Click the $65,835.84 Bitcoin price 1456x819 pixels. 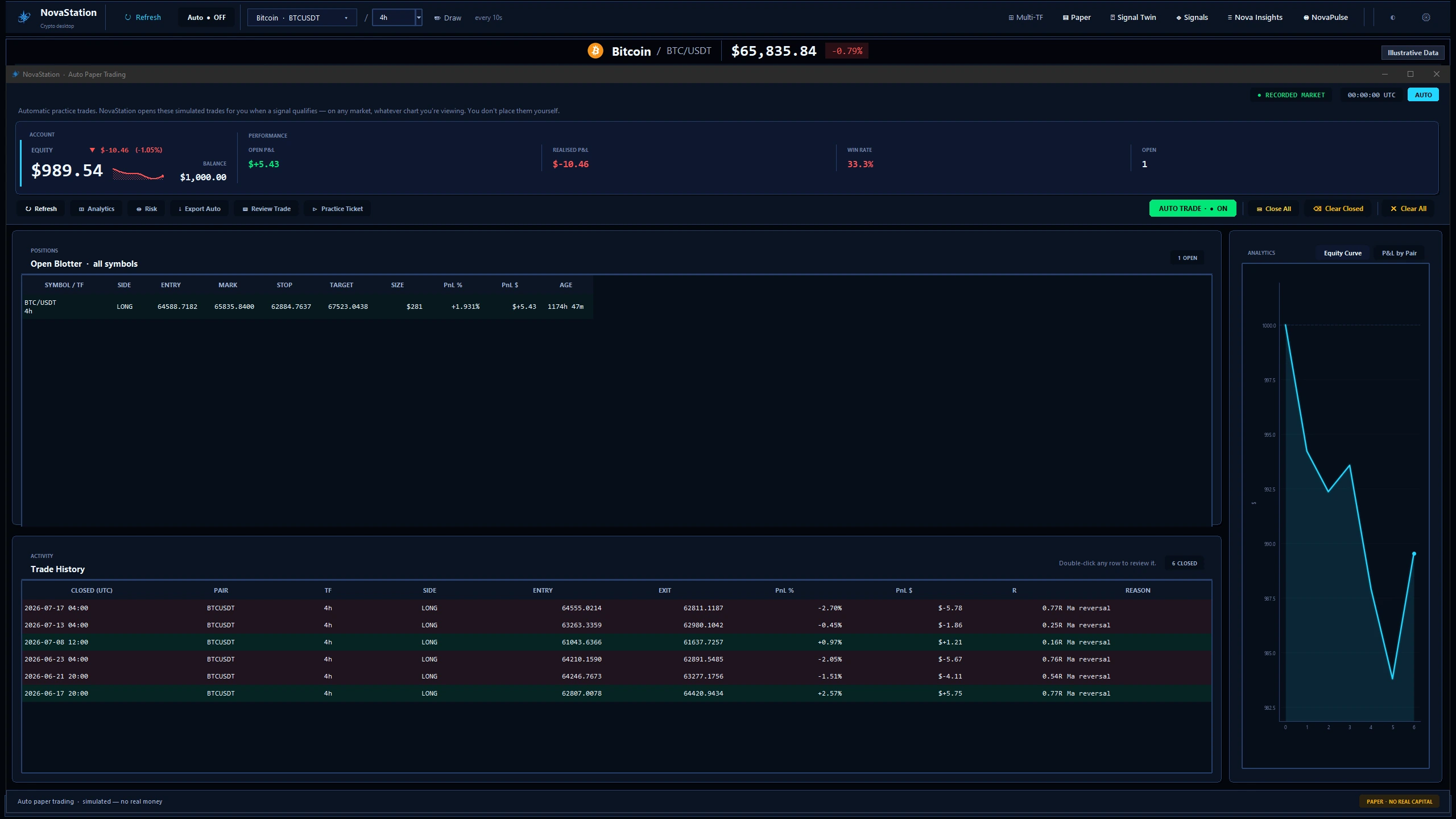[x=773, y=51]
